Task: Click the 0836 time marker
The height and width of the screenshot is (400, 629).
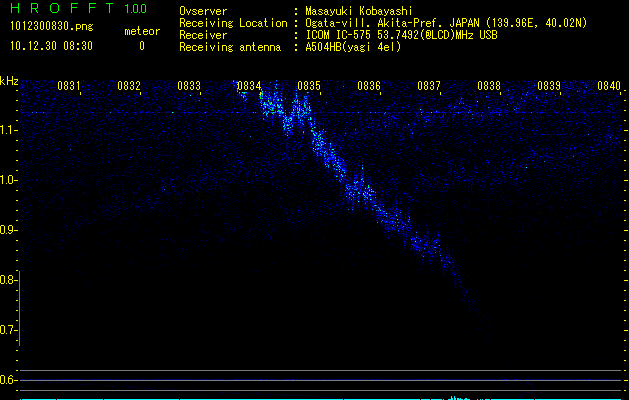Action: (369, 85)
